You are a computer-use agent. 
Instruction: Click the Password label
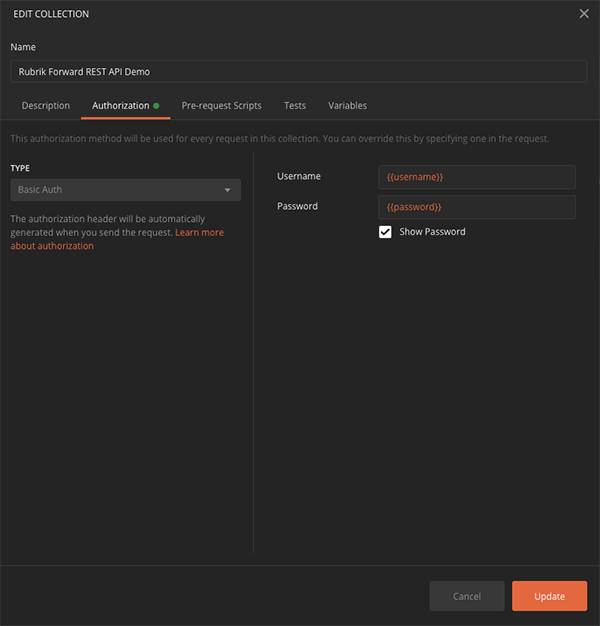pyautogui.click(x=297, y=206)
